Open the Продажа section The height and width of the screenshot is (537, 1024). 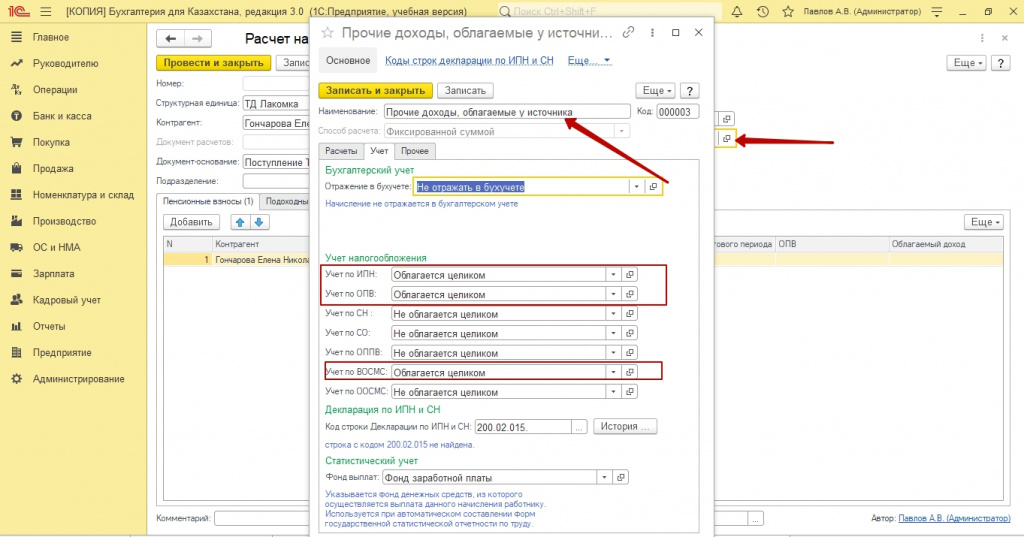(x=53, y=169)
